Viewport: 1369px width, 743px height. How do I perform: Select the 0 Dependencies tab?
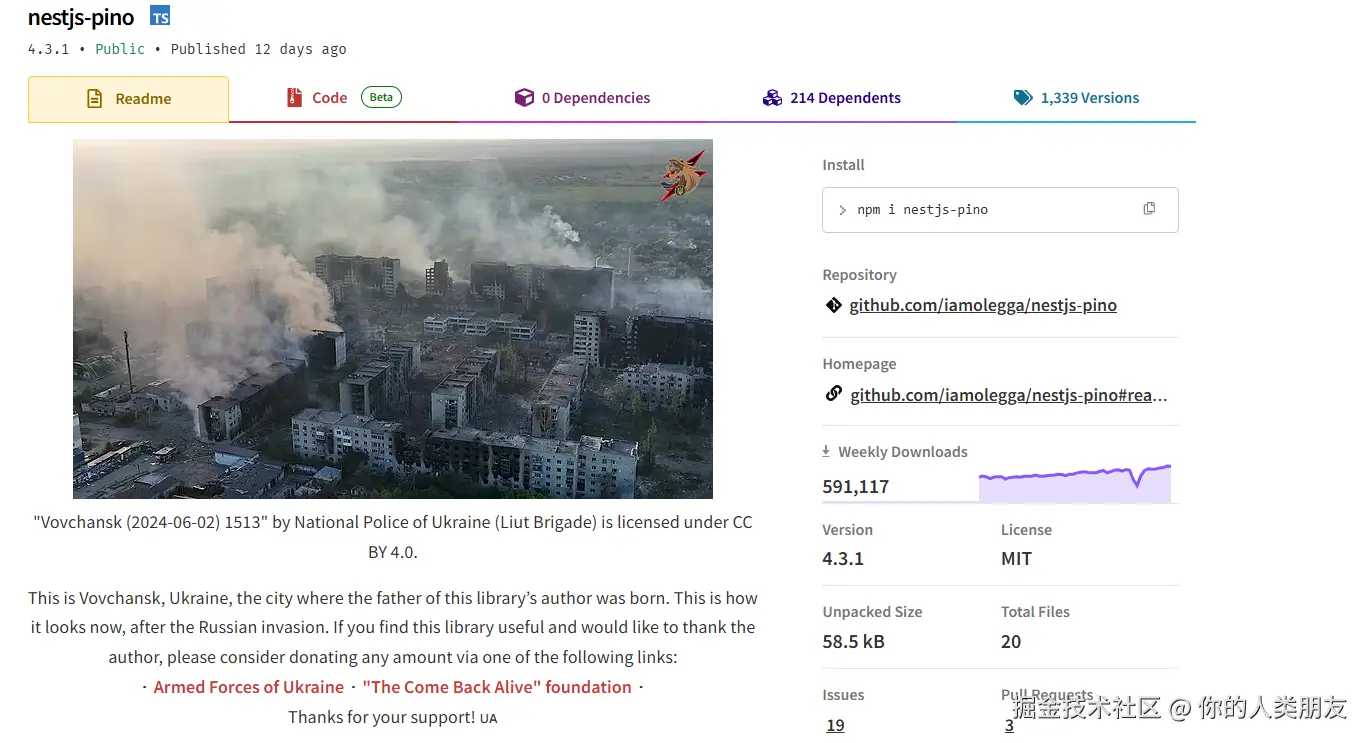click(x=595, y=98)
